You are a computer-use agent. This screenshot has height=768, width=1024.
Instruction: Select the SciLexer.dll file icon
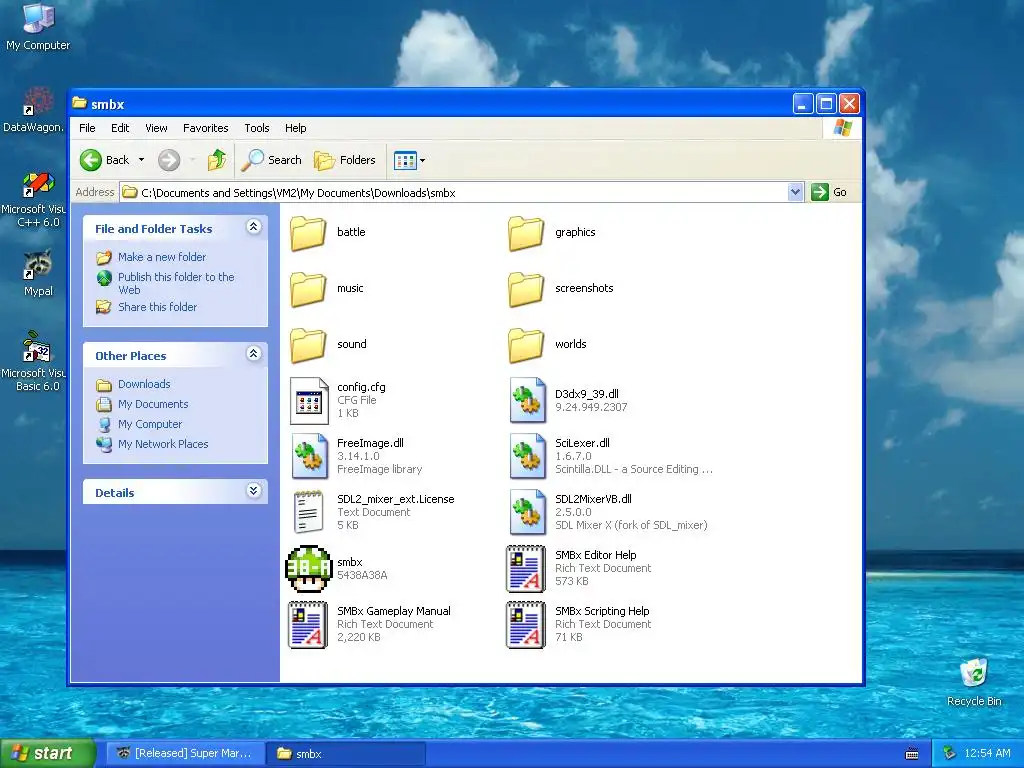click(x=528, y=456)
